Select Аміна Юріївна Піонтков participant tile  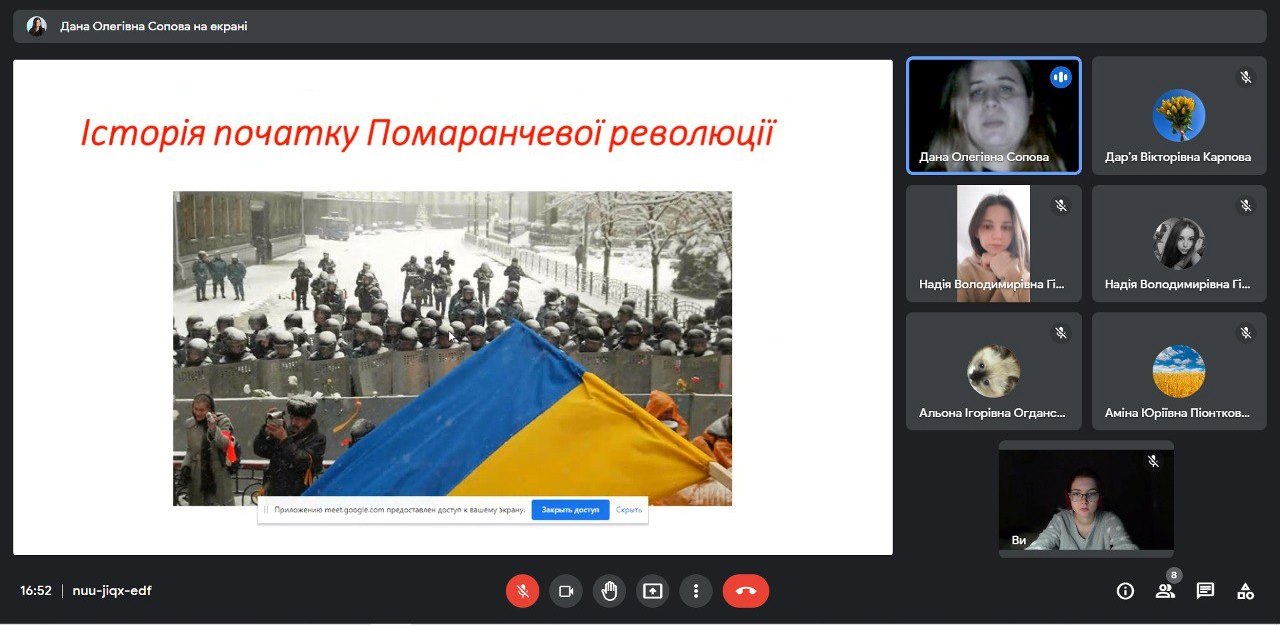pos(1179,371)
